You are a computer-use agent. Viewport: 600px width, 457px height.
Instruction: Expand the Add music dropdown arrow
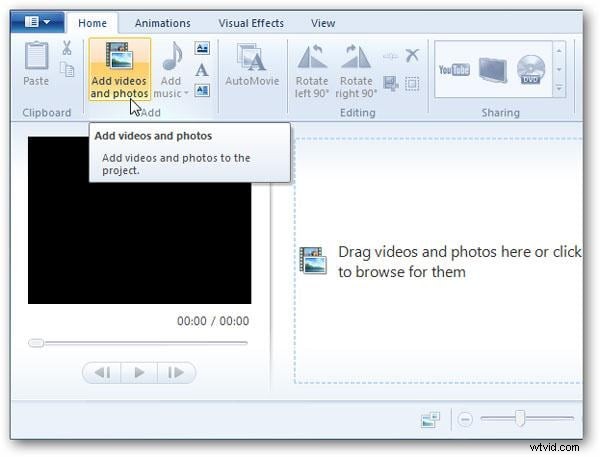(x=186, y=93)
